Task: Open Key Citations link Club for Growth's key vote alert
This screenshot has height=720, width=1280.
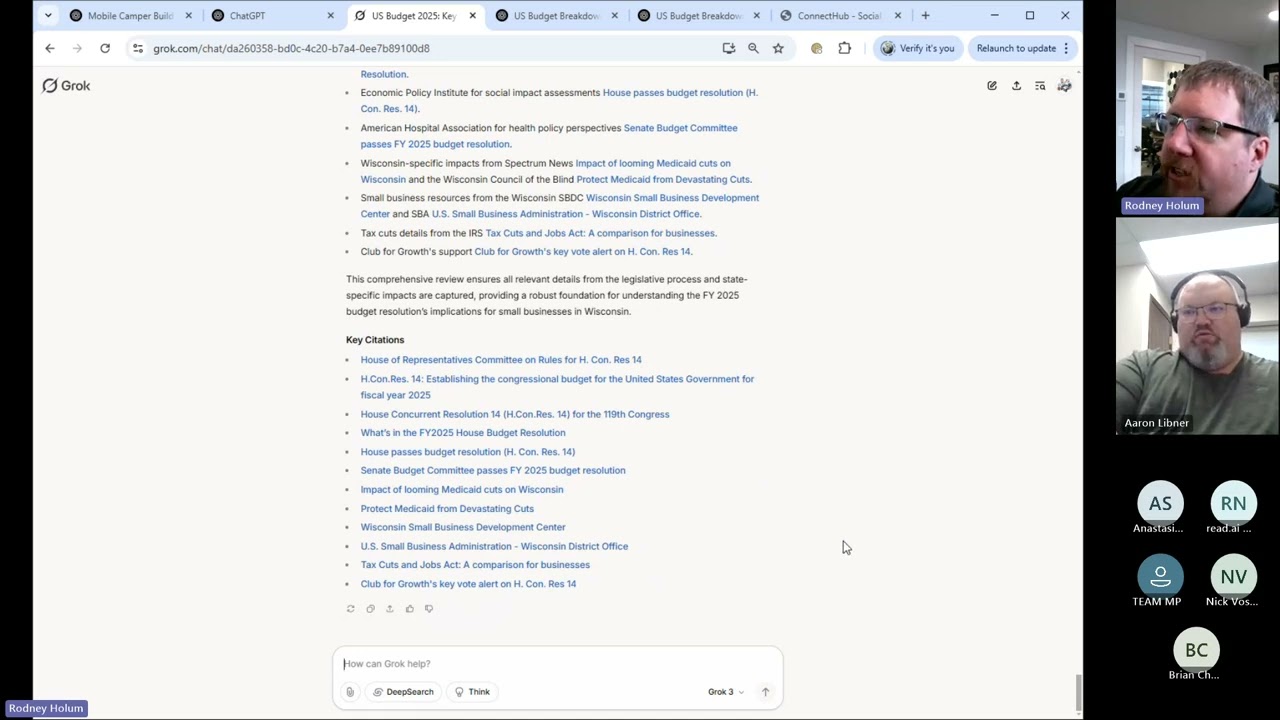Action: [x=468, y=584]
